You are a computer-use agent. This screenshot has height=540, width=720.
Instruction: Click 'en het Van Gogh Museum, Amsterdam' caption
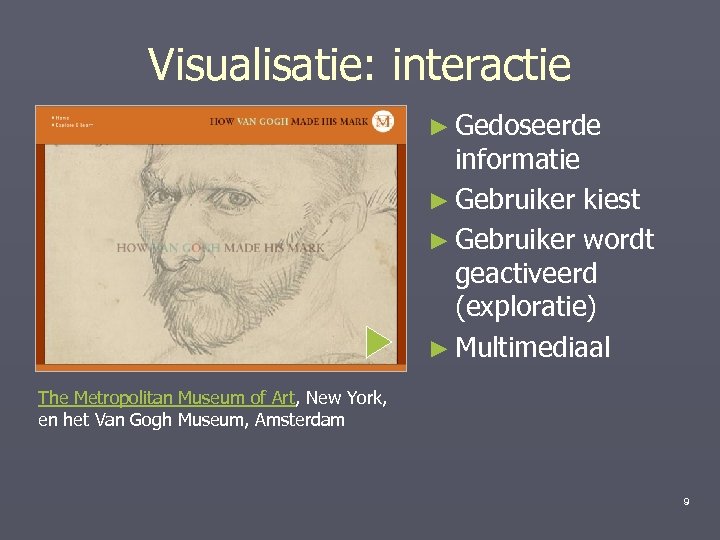pos(191,420)
